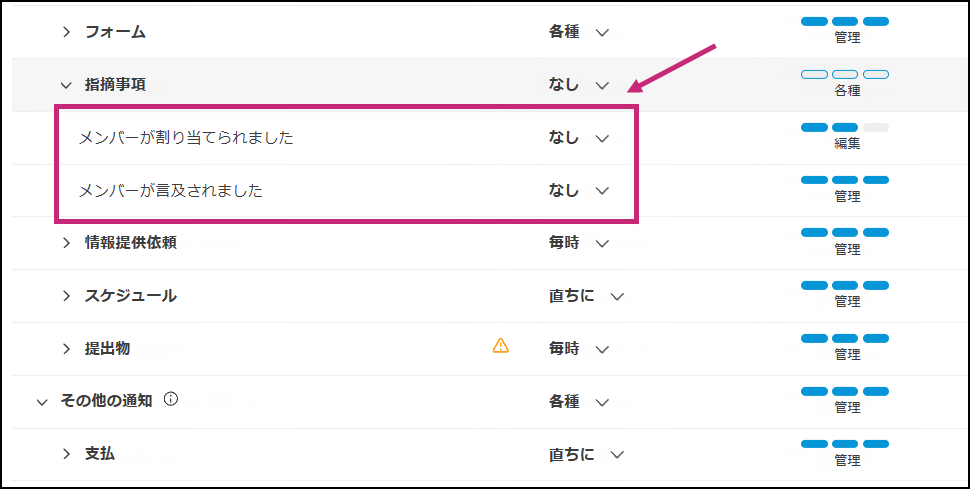
Task: Click the フォーム permission level bar
Action: [845, 21]
